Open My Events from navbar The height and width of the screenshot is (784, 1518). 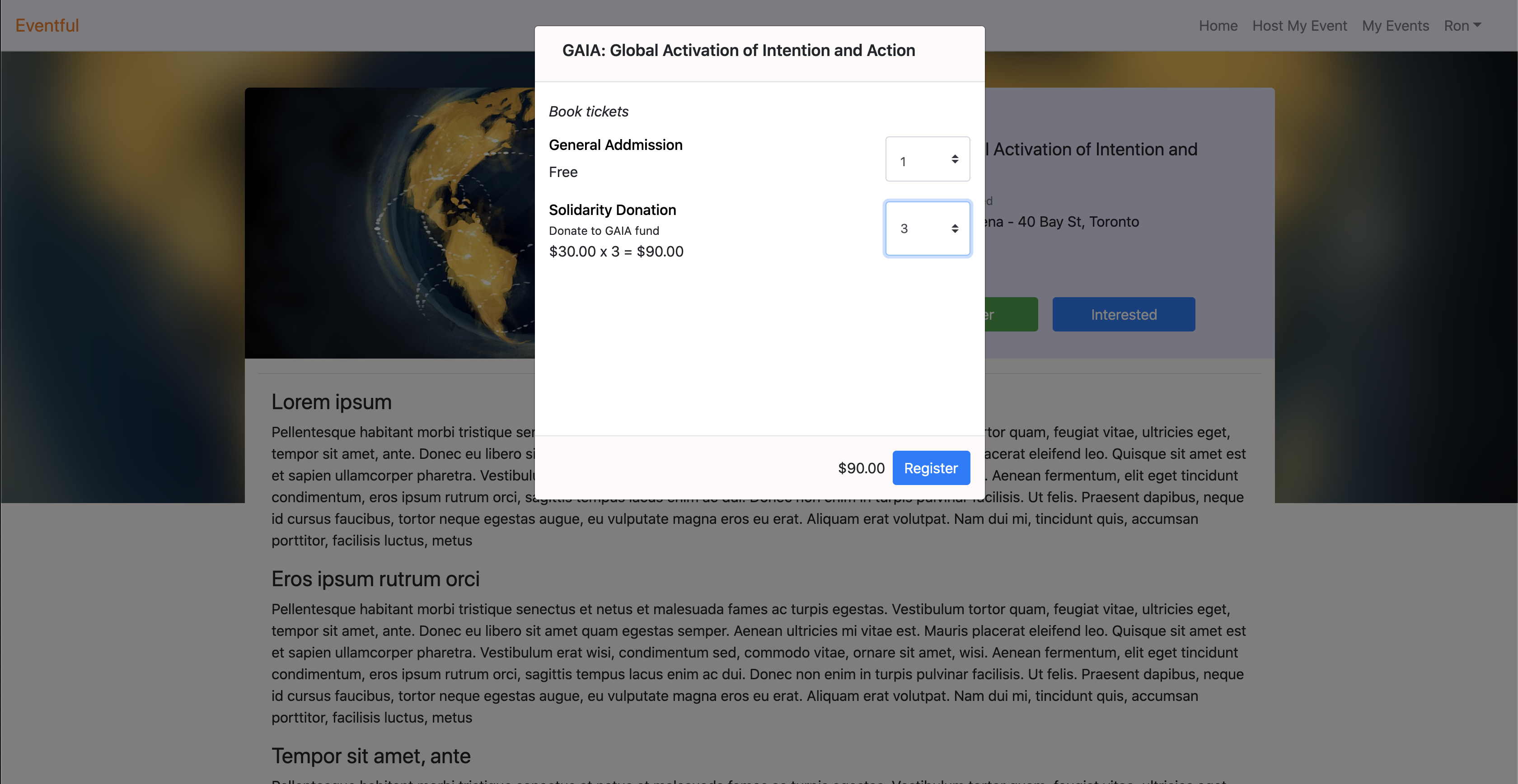[x=1395, y=26]
